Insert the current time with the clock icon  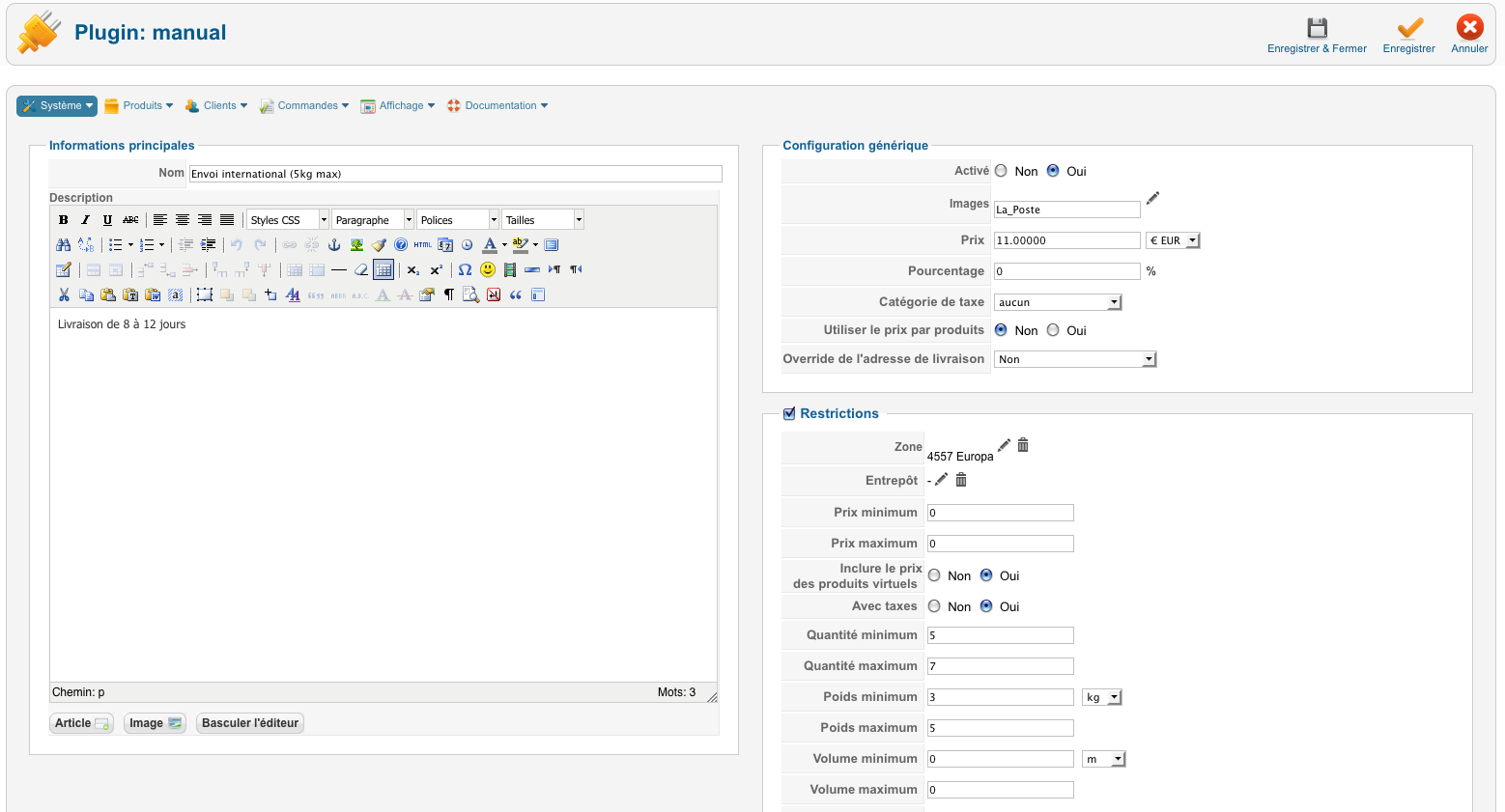click(468, 245)
